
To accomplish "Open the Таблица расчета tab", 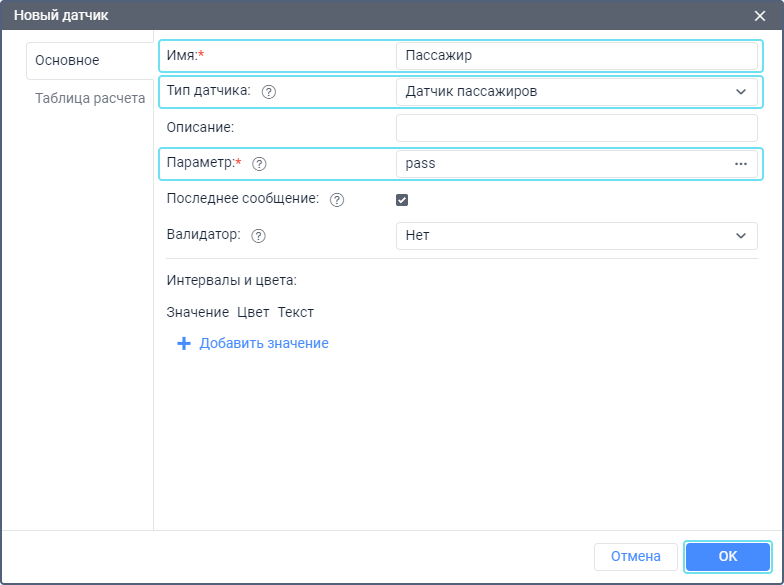I will point(90,98).
